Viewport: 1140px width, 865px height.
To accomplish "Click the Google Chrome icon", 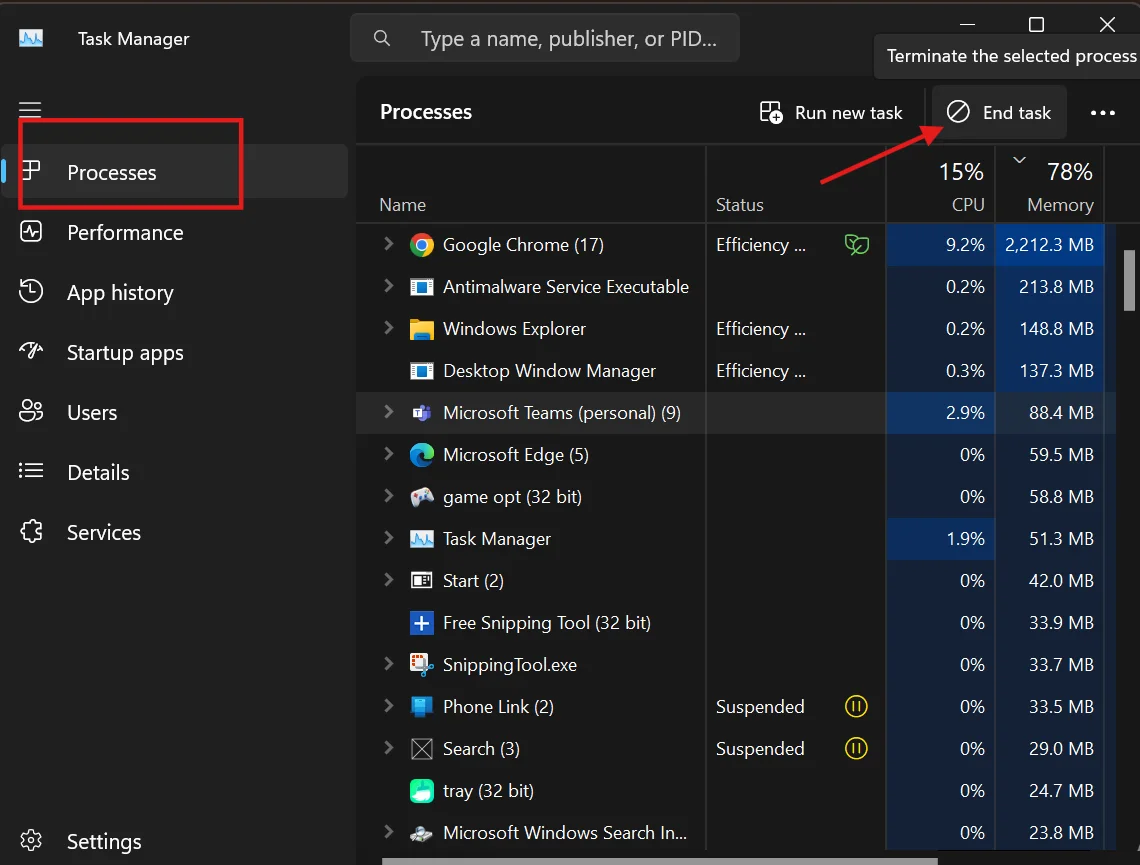I will pyautogui.click(x=422, y=245).
